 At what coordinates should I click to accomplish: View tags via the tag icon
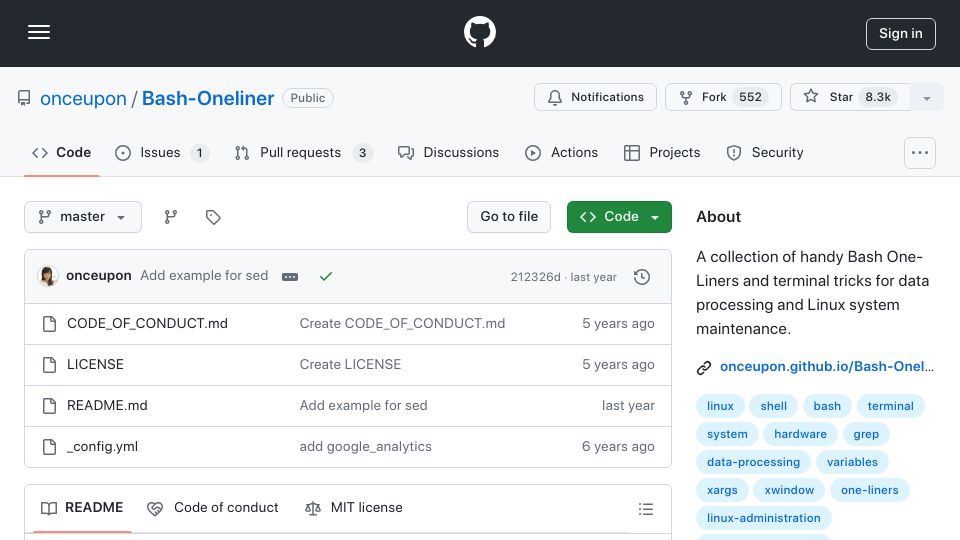pyautogui.click(x=213, y=217)
